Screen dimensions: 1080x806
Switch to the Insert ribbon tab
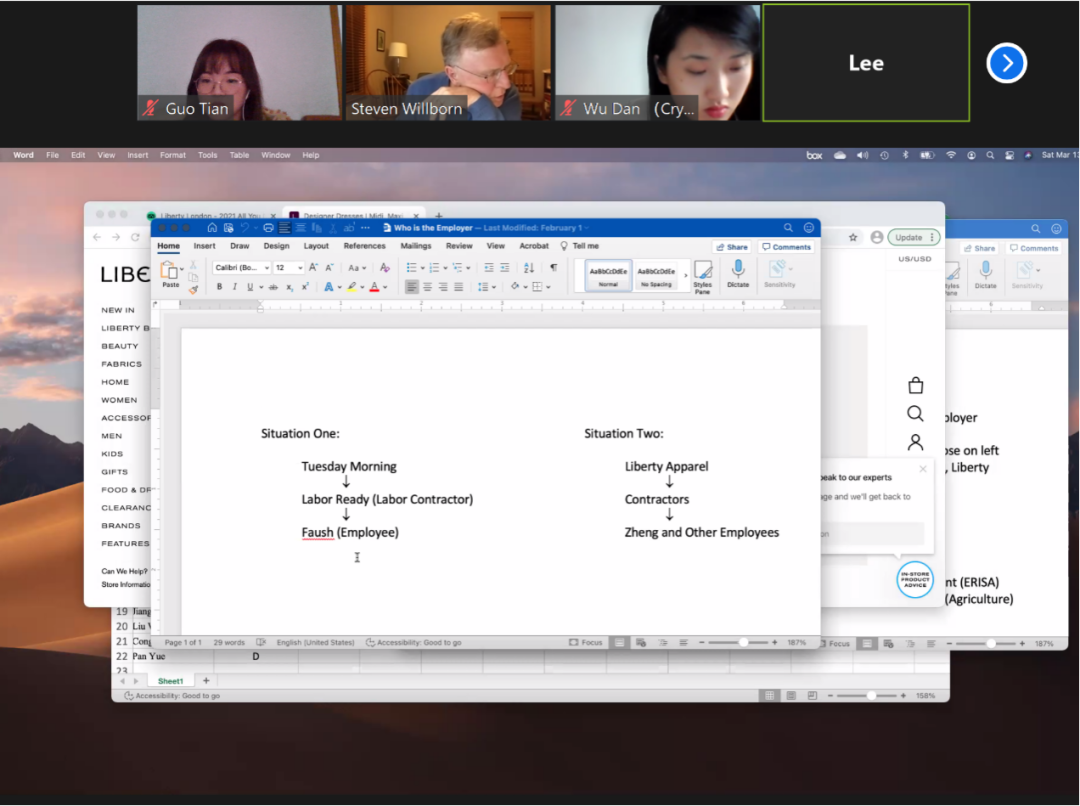point(205,246)
